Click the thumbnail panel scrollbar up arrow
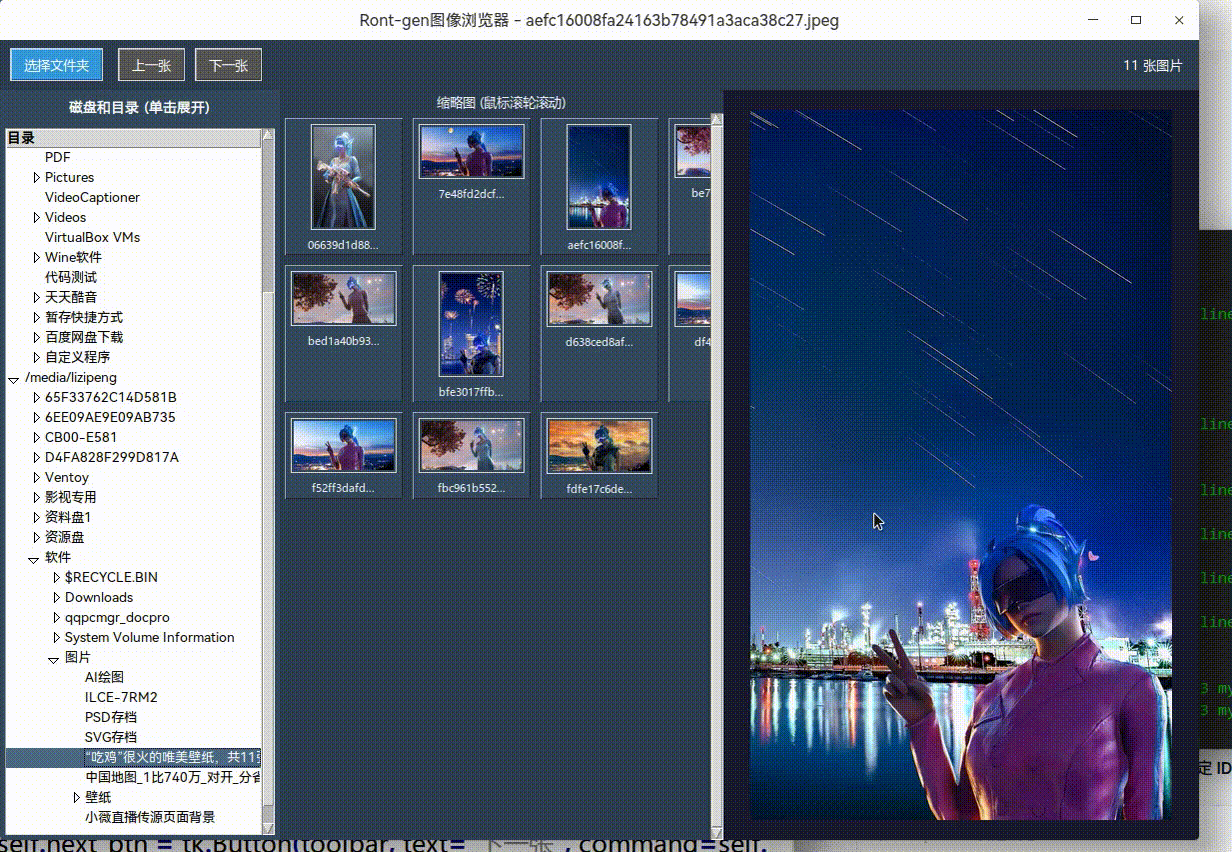 click(716, 119)
